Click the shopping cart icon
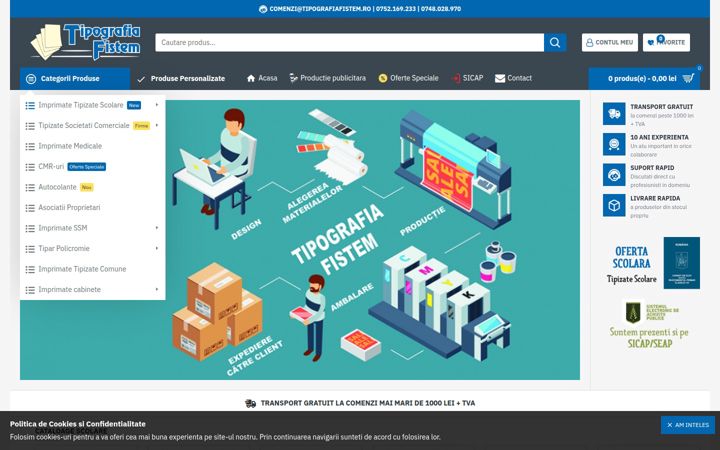This screenshot has height=450, width=720. pyautogui.click(x=688, y=78)
